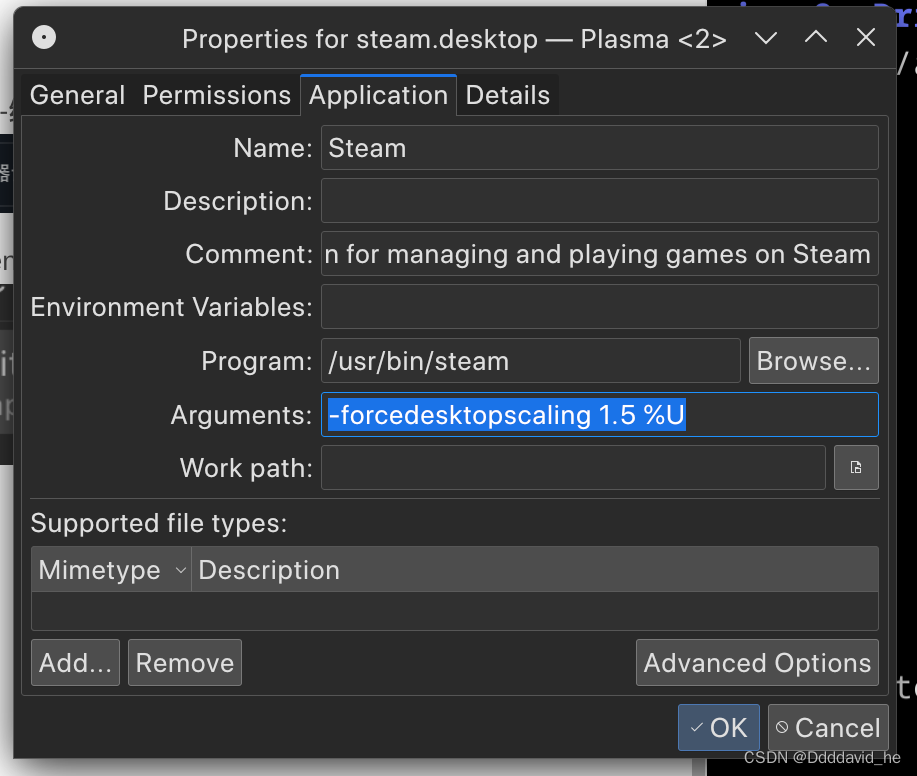Image resolution: width=917 pixels, height=776 pixels.
Task: Click the Name field containing Steam
Action: pos(599,148)
